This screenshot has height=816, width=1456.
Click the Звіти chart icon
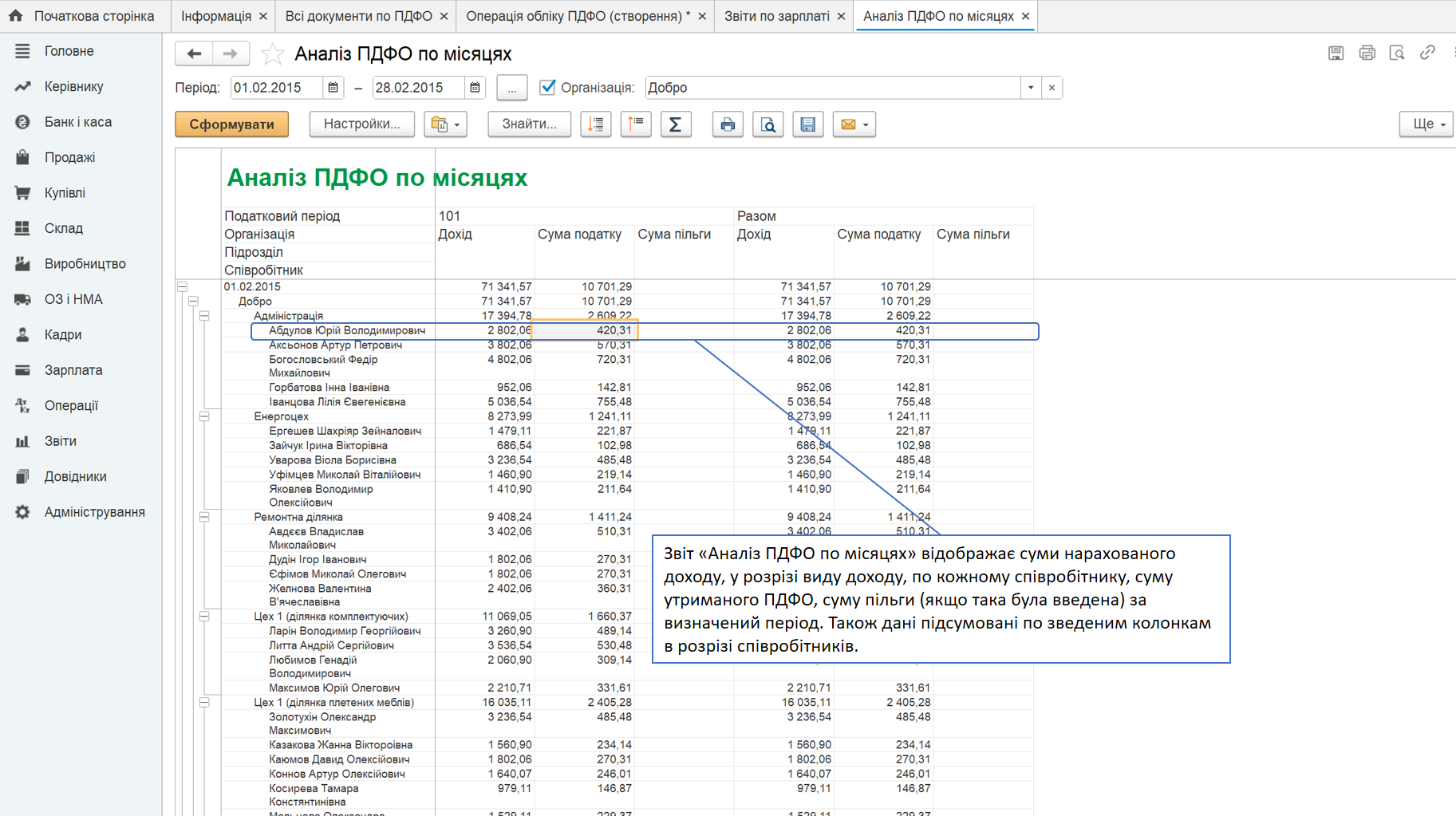coord(22,441)
